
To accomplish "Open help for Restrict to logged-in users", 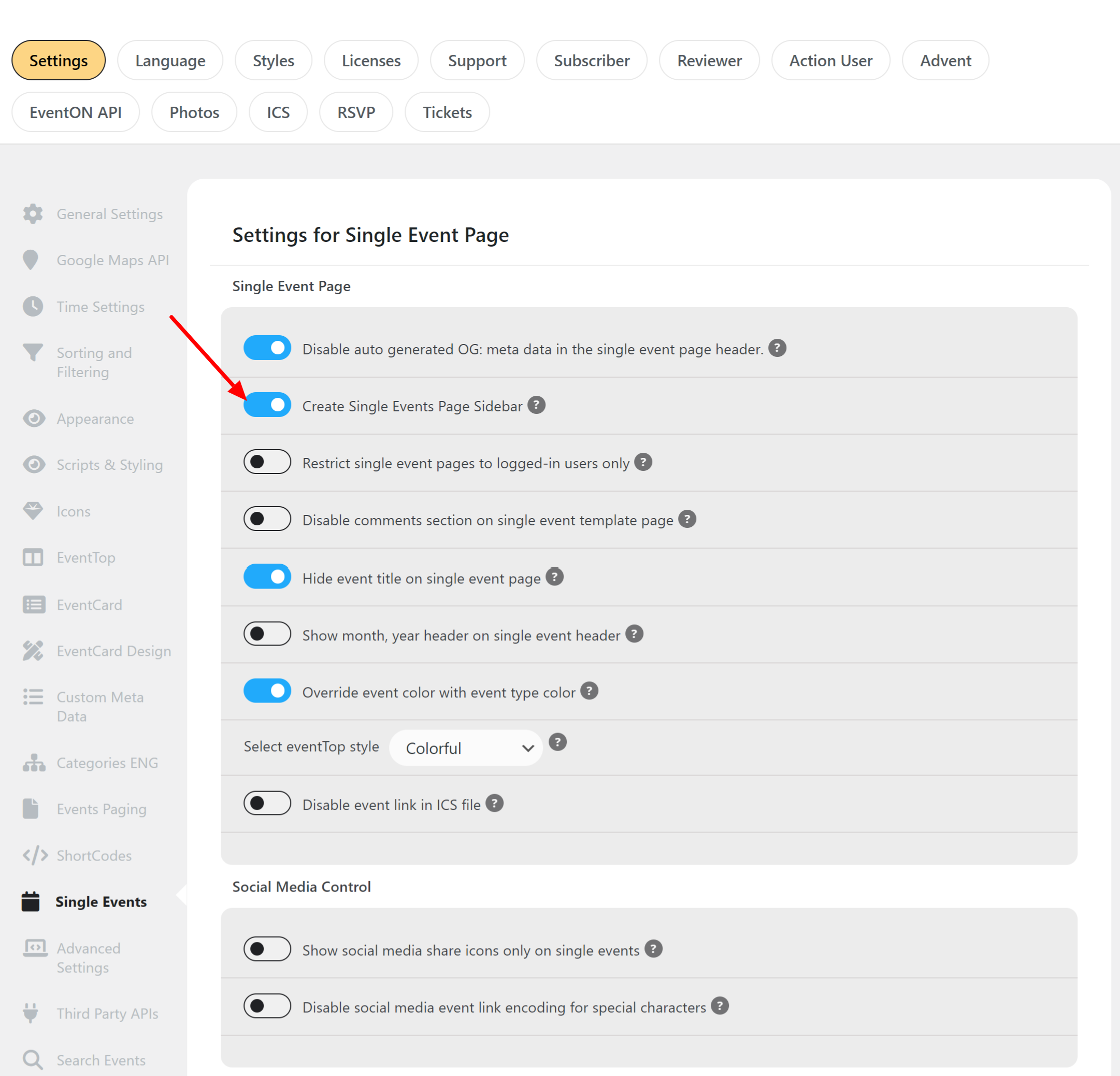I will [x=643, y=462].
